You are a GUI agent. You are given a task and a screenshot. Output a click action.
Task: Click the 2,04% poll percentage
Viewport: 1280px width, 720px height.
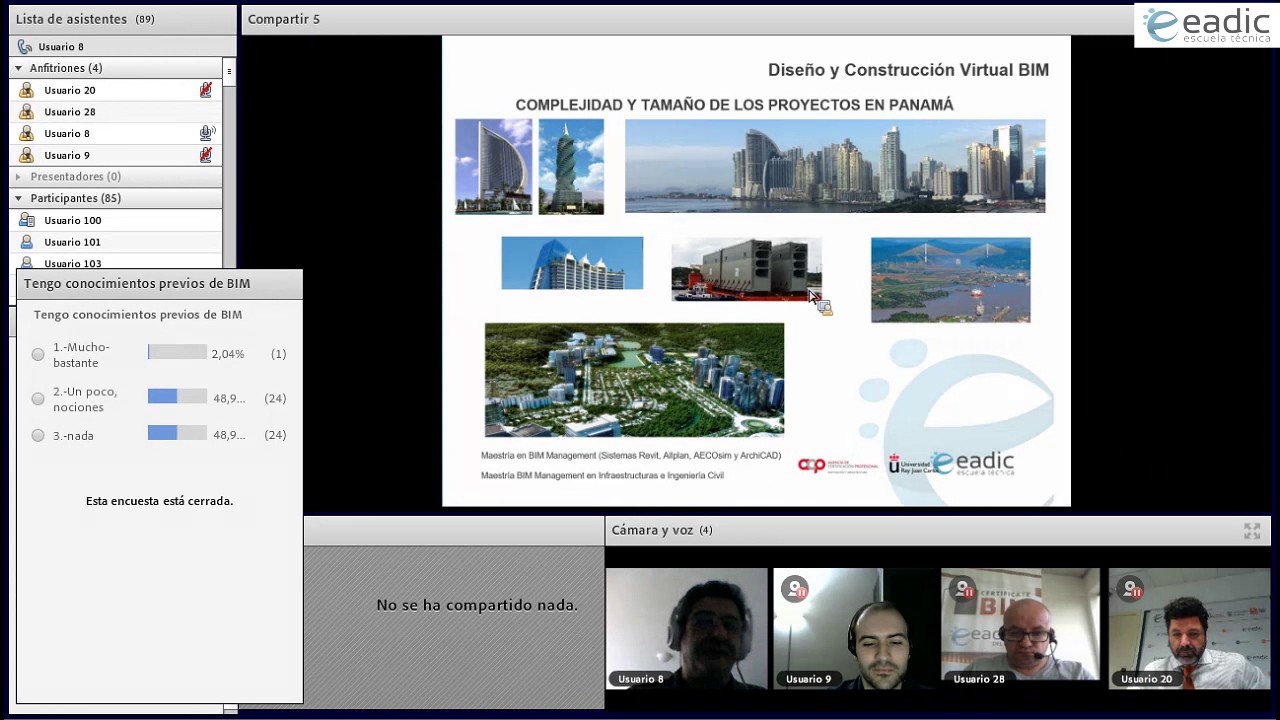pyautogui.click(x=228, y=354)
